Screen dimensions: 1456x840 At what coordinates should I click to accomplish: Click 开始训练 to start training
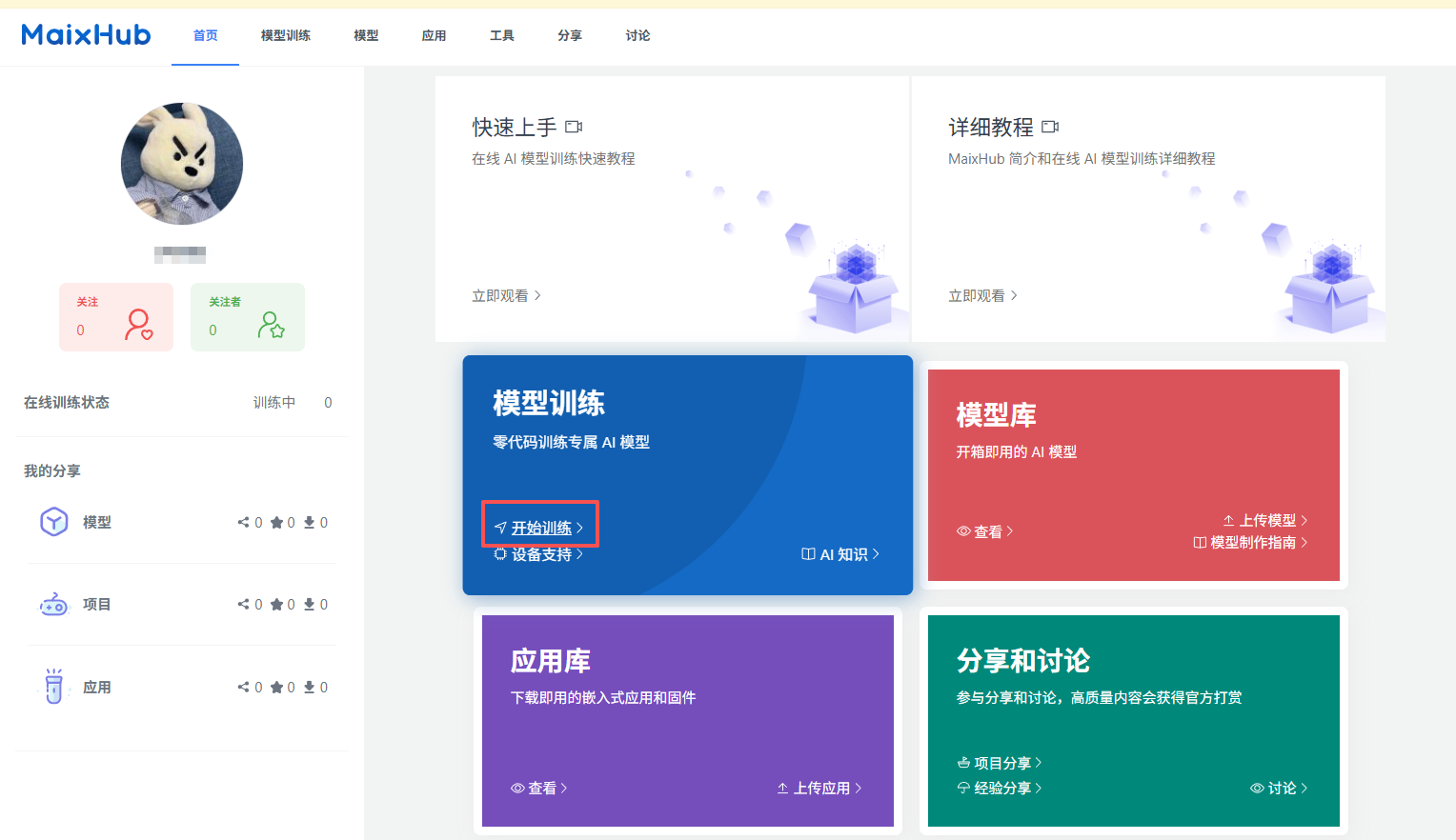(x=540, y=528)
